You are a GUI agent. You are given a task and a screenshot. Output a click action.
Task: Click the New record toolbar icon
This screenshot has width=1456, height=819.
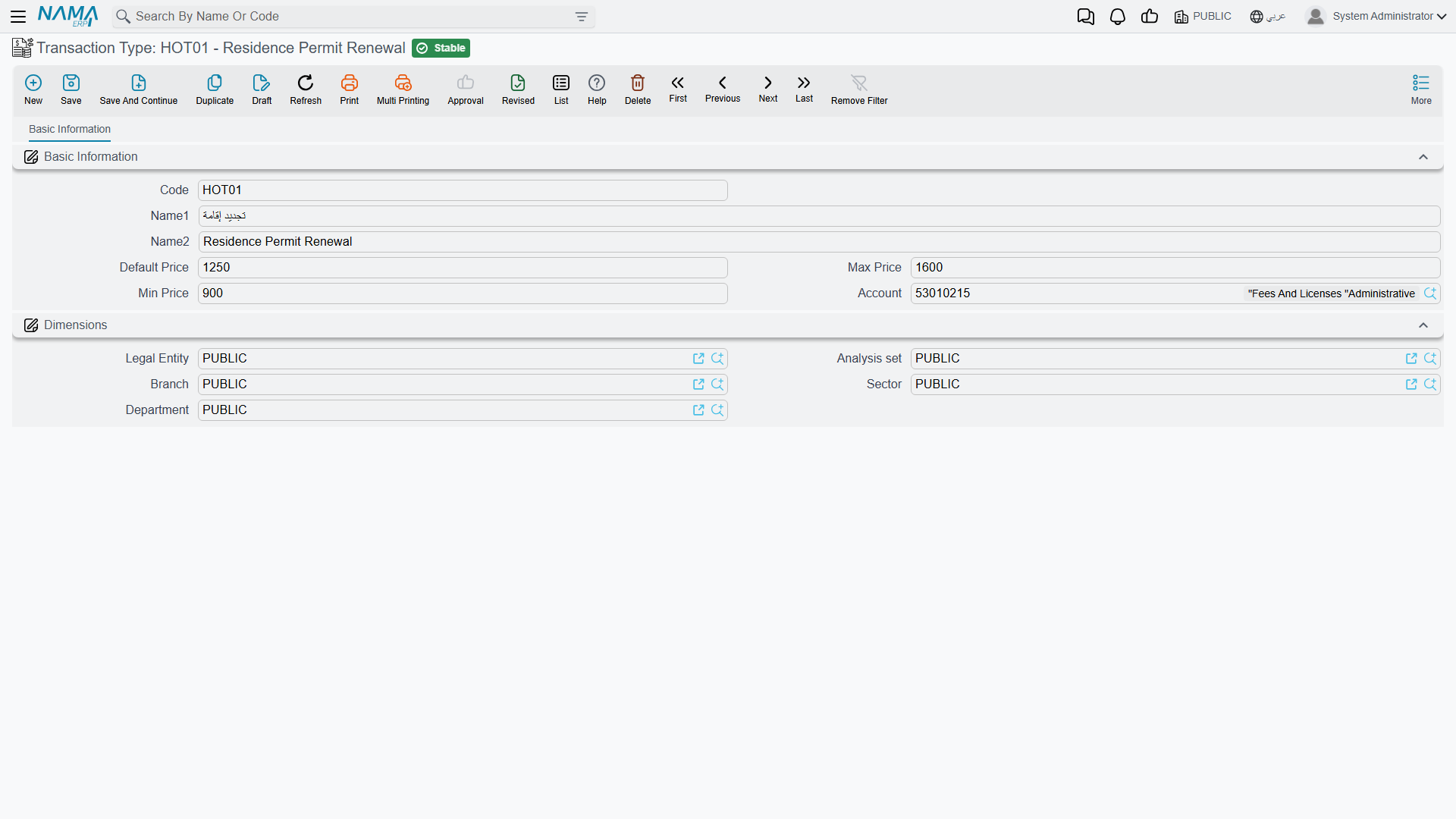(33, 89)
